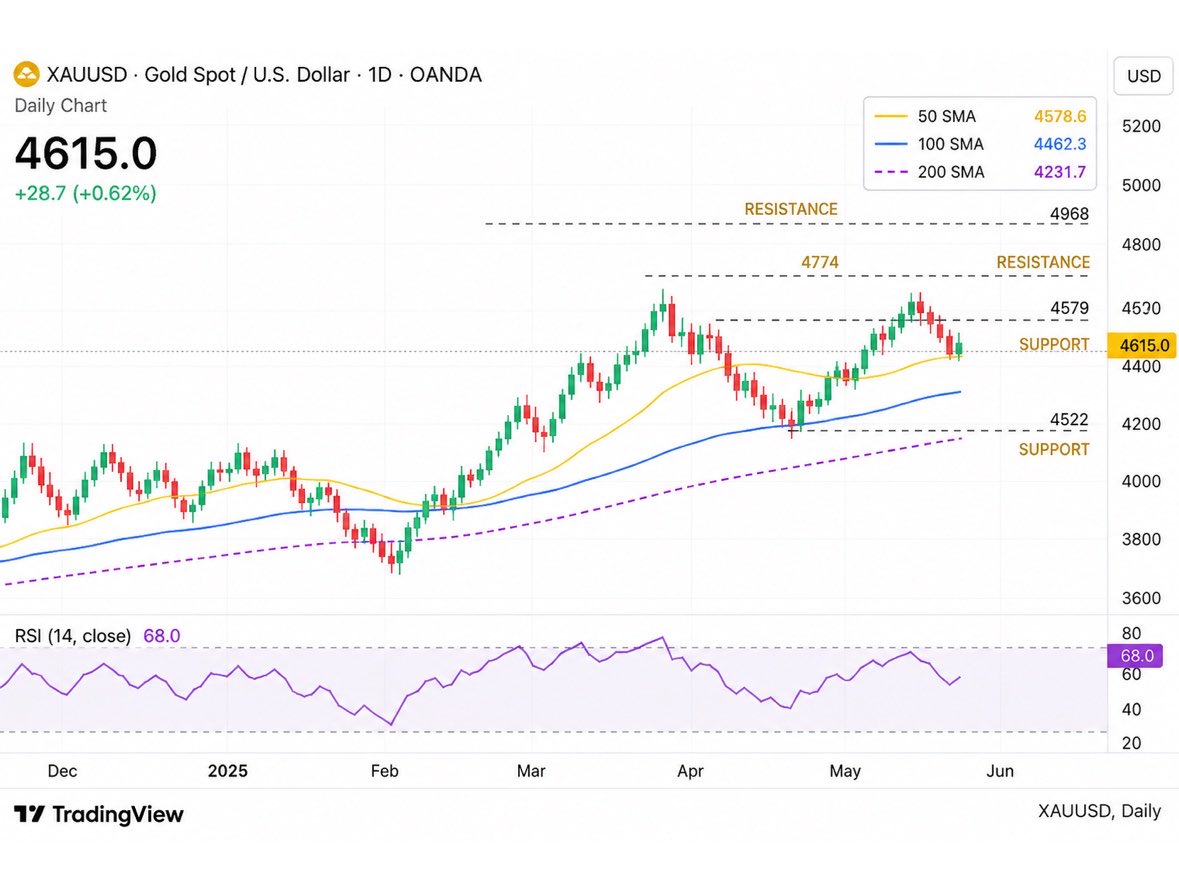Click 5000 on the price axis

(1141, 186)
